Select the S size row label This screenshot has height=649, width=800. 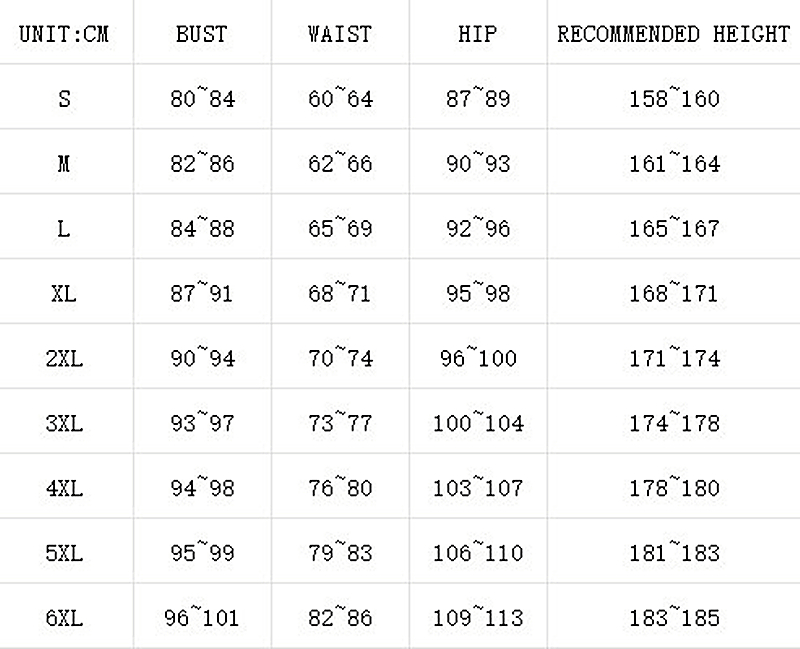click(x=64, y=99)
